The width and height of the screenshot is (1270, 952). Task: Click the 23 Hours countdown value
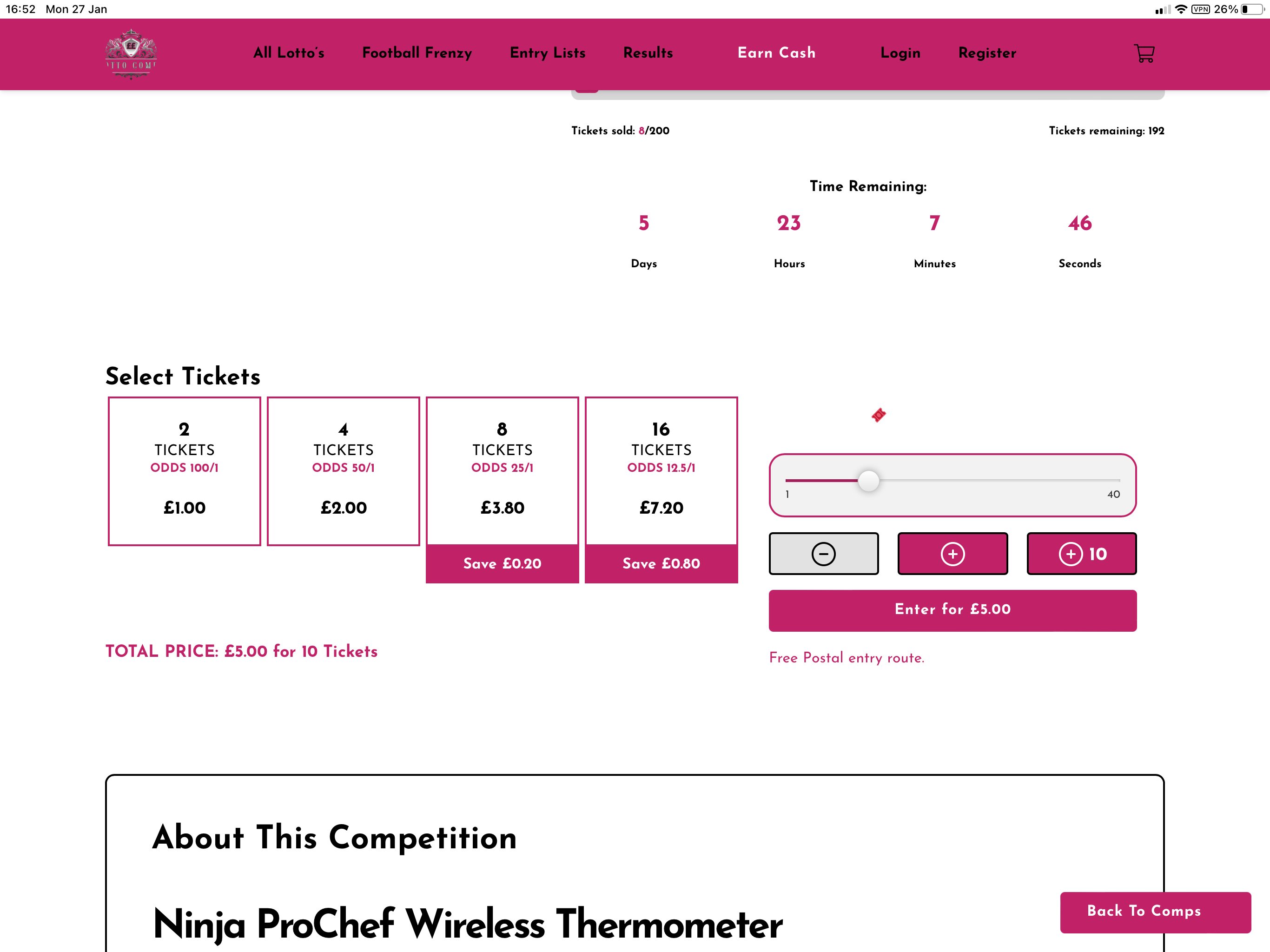point(789,223)
